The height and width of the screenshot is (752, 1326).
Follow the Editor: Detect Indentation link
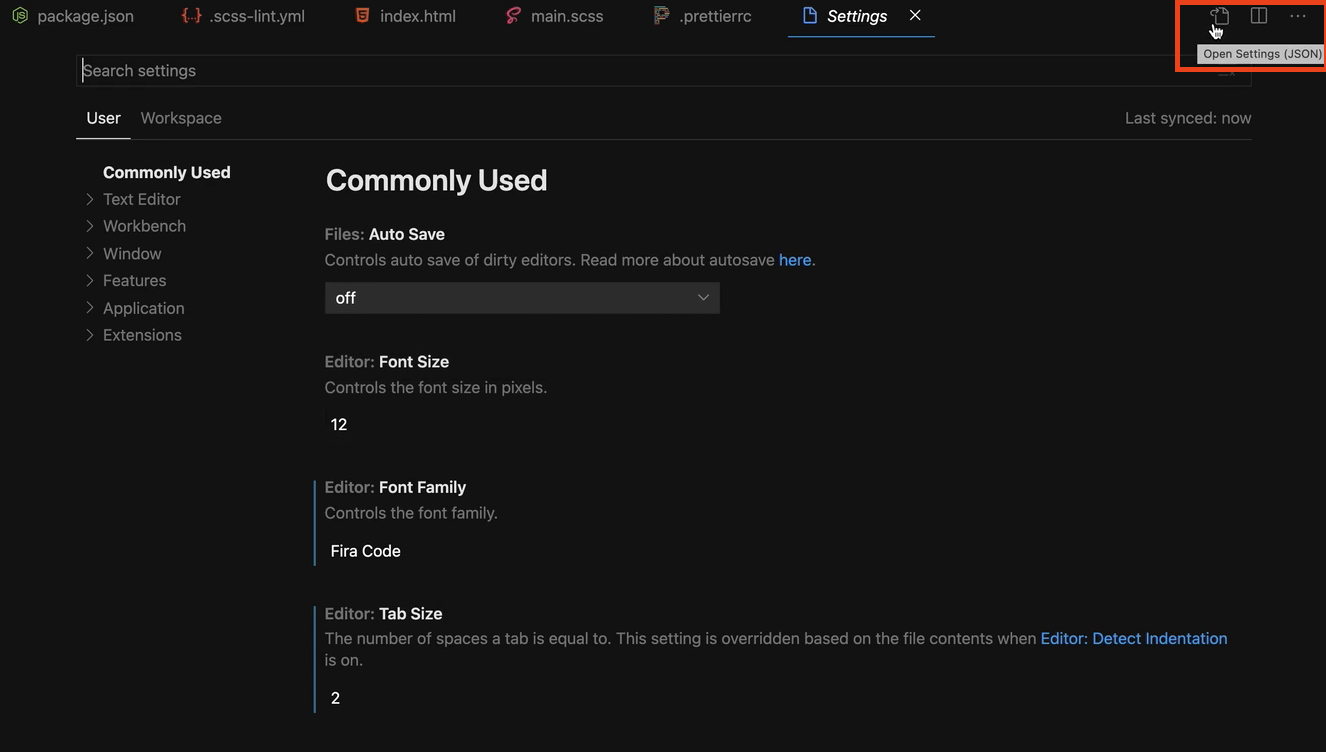(1133, 639)
